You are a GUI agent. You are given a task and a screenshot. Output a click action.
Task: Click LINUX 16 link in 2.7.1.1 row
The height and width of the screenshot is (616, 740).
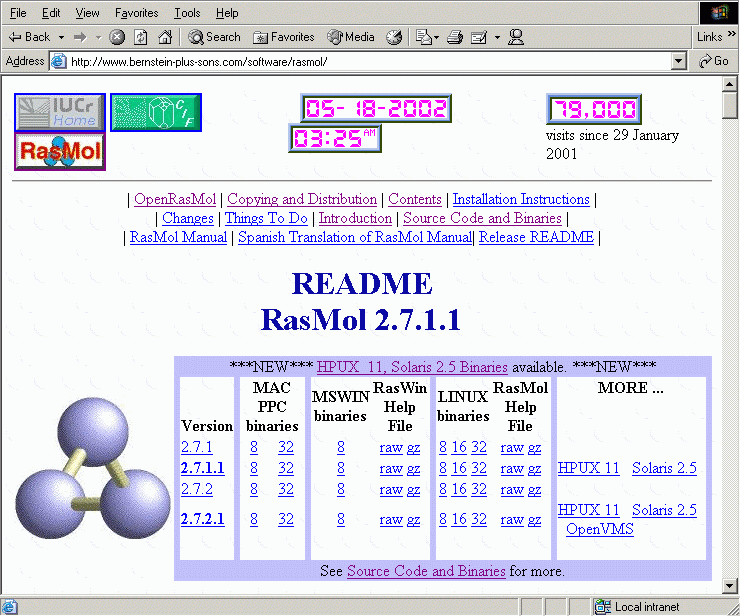[459, 468]
